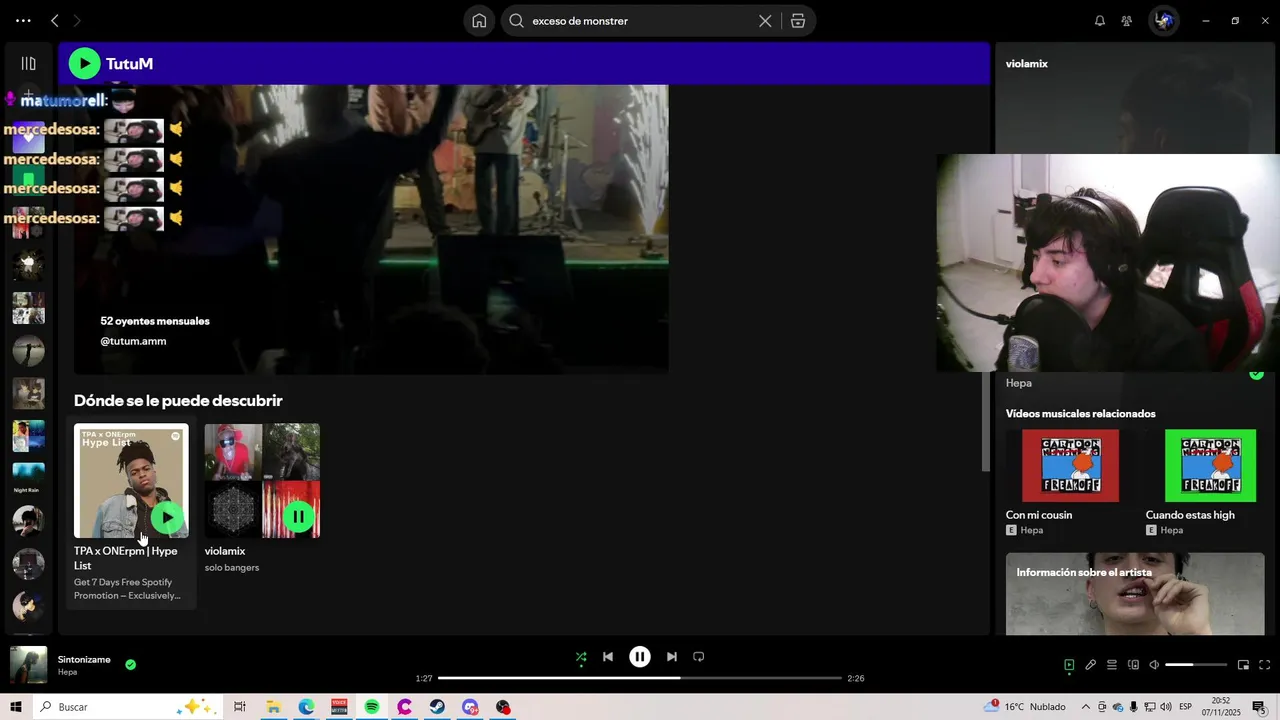Viewport: 1280px width, 720px height.
Task: Show hidden system tray icons
Action: 1086,707
